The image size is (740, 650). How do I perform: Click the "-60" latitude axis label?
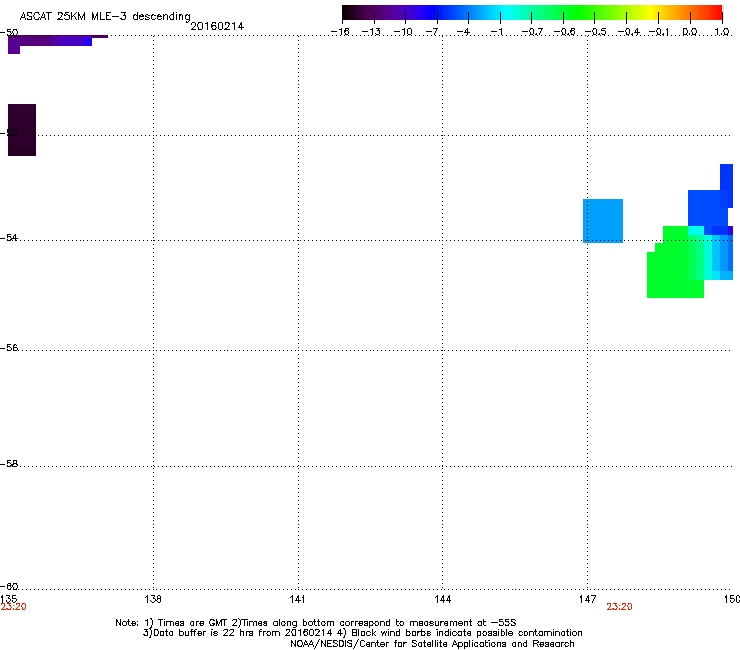pos(9,586)
